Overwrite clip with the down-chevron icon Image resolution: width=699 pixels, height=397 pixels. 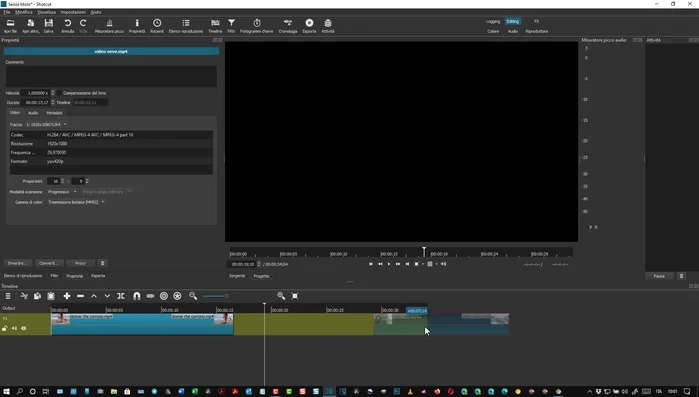tap(107, 296)
